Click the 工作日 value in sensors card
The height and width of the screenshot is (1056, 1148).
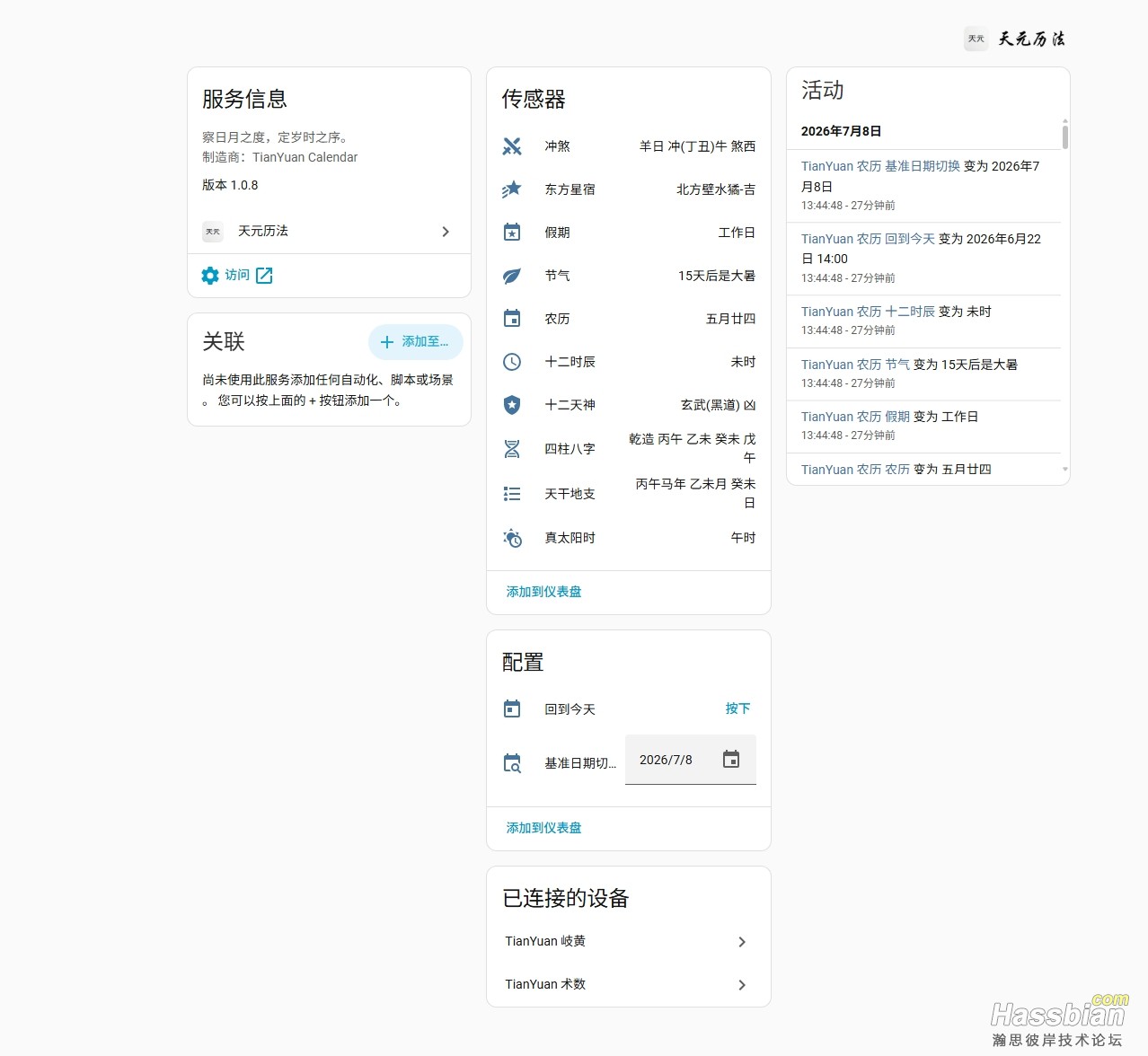tap(737, 233)
